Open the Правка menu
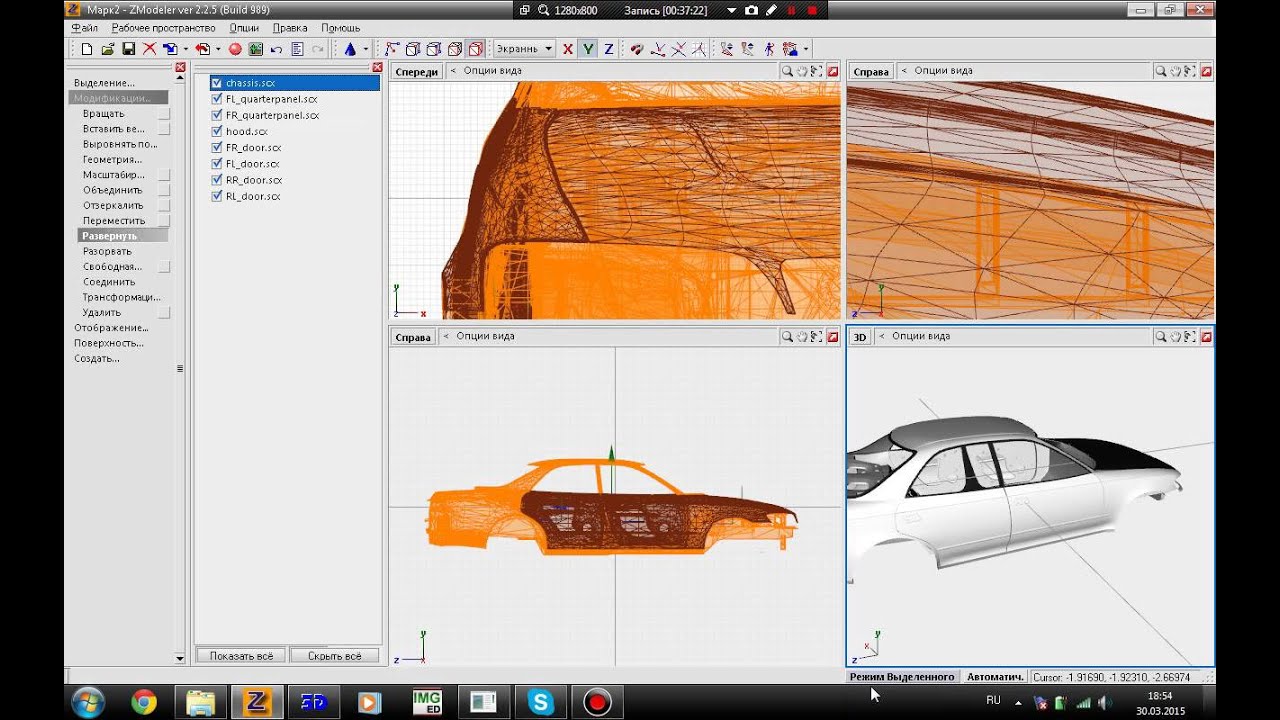Screen dimensions: 1280x720 pos(290,28)
